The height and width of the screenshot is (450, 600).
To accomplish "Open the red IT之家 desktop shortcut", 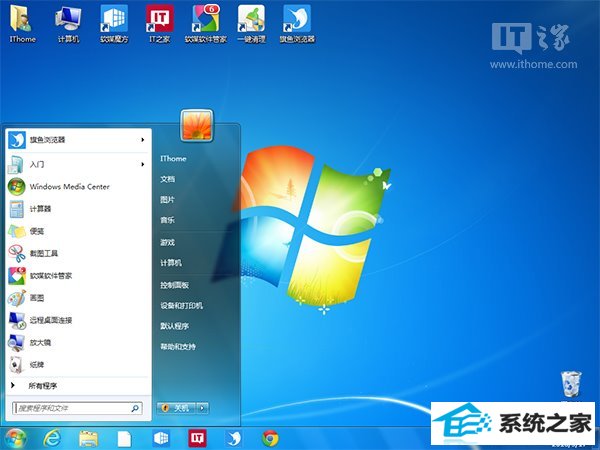I will (160, 24).
